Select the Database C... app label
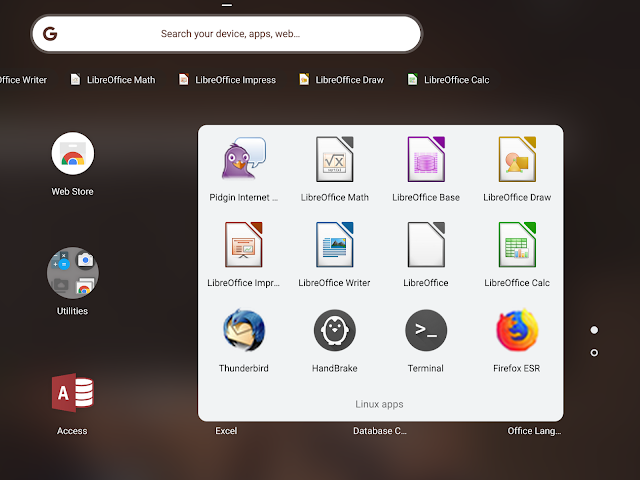This screenshot has height=480, width=640. click(380, 431)
